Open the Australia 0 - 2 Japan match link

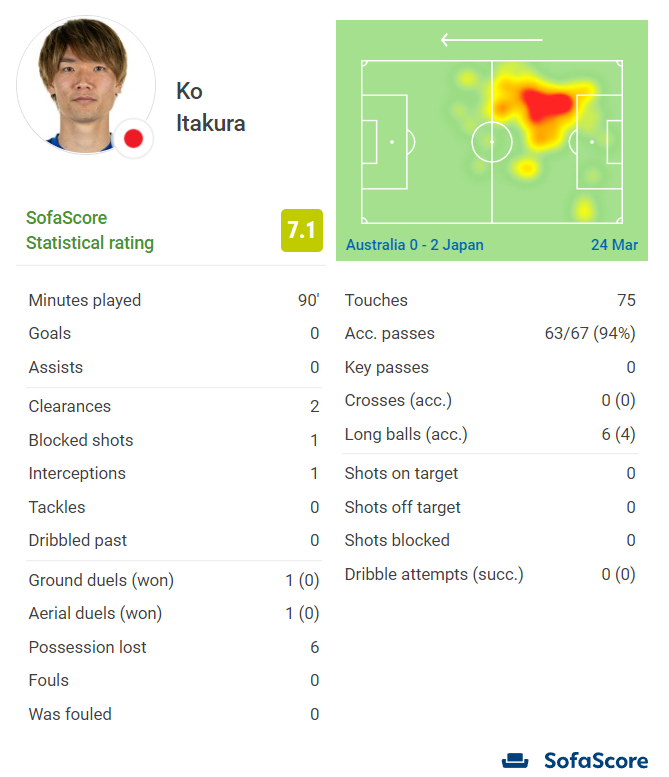(414, 245)
